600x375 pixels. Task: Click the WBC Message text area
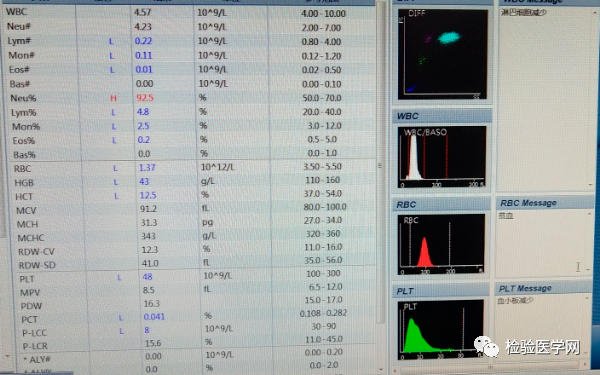[x=546, y=99]
